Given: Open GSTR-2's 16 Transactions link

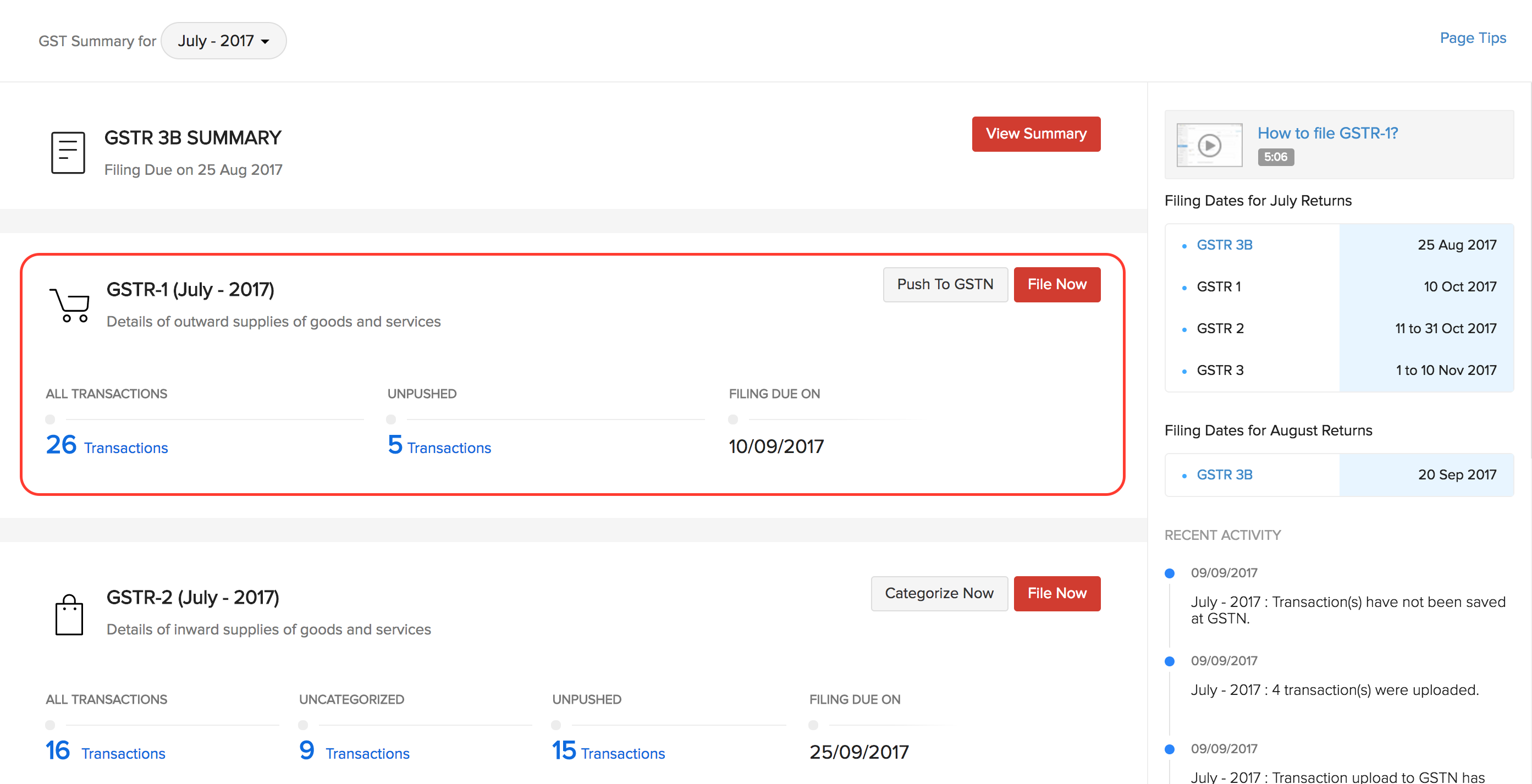Looking at the screenshot, I should [x=105, y=752].
